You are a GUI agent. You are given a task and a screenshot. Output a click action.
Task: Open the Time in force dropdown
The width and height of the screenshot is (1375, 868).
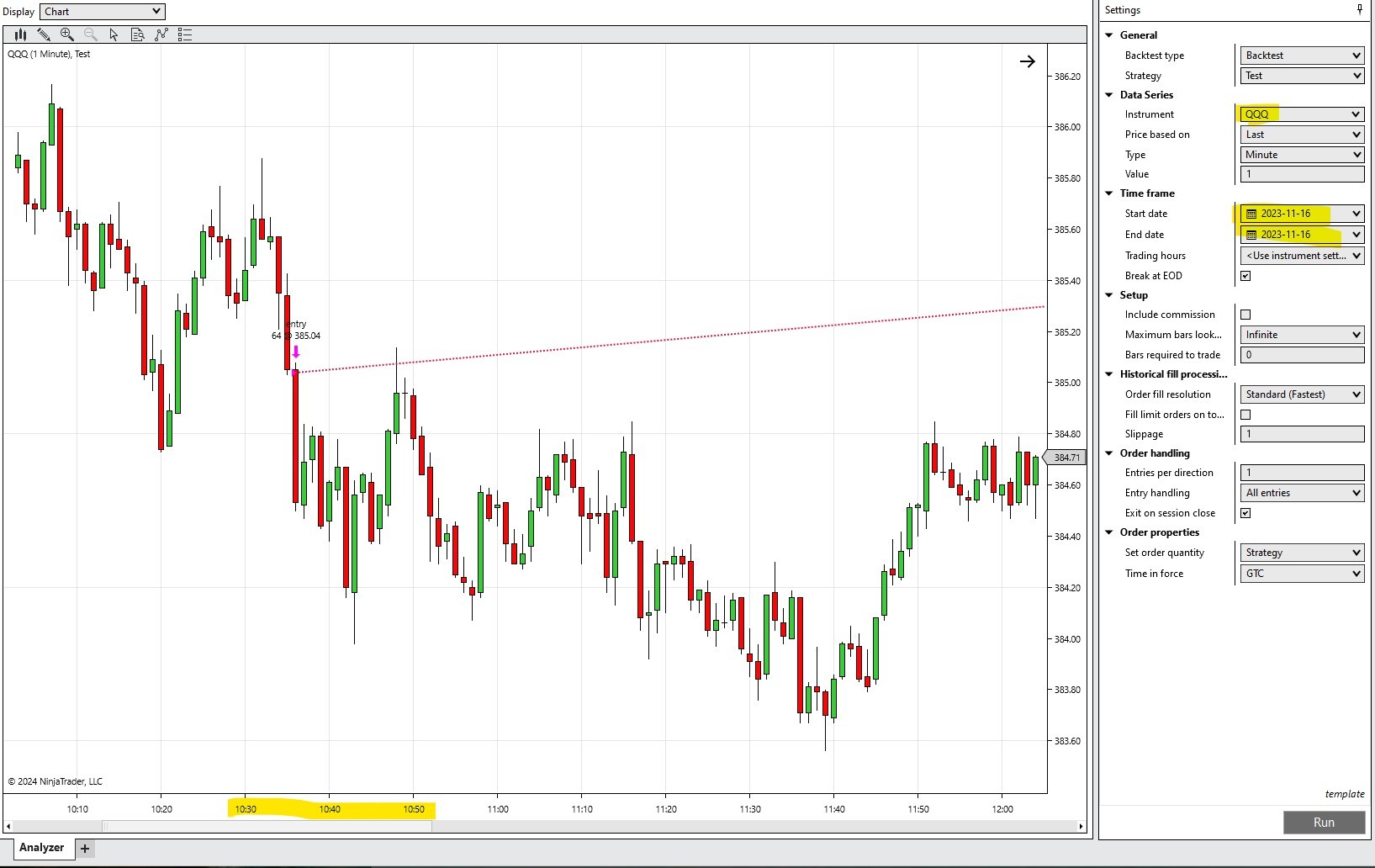coord(1302,574)
